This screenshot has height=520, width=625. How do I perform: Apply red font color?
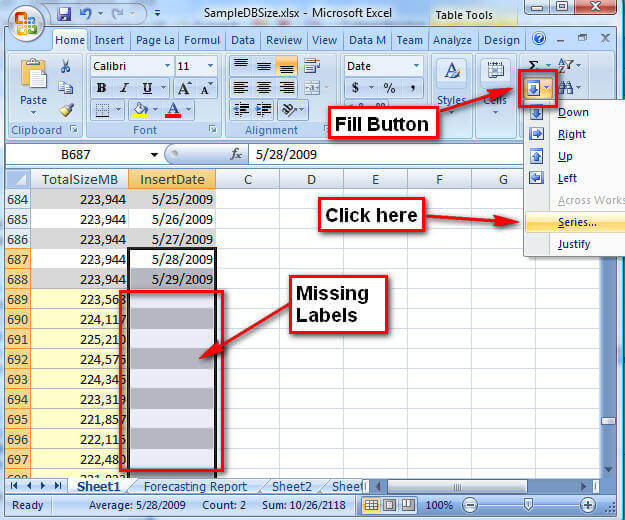(173, 110)
